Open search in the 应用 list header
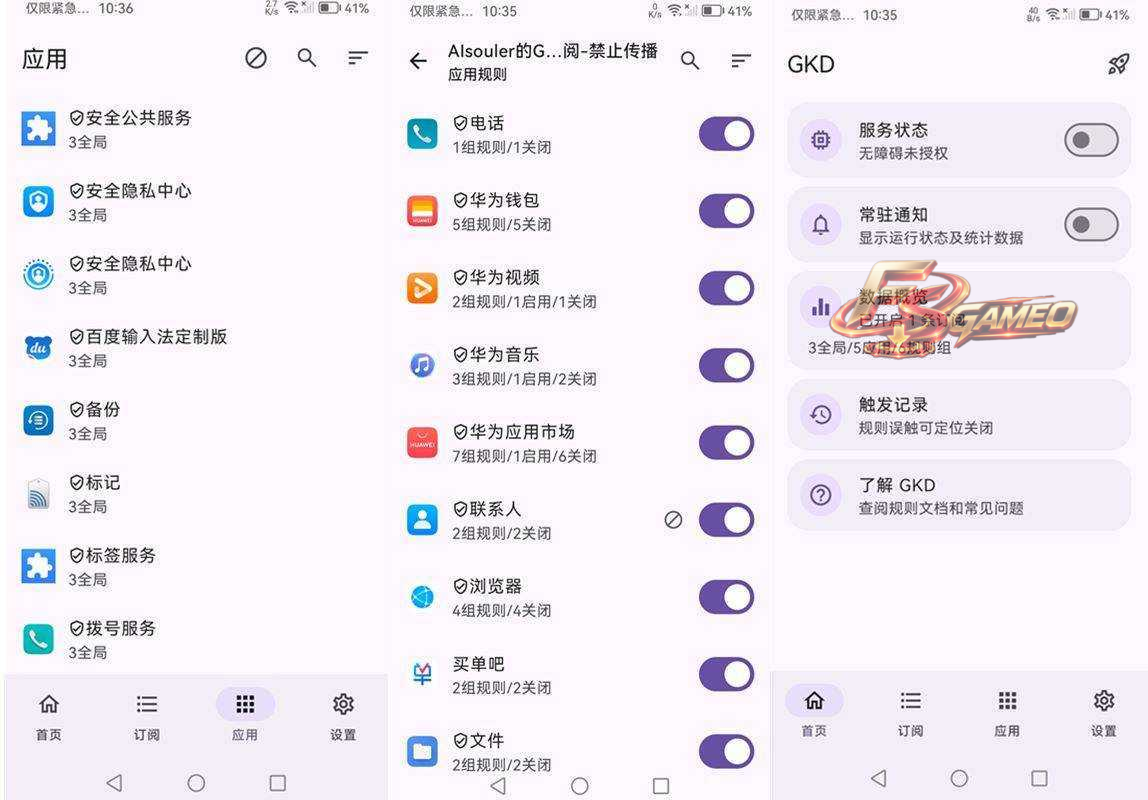1148x800 pixels. (x=307, y=58)
